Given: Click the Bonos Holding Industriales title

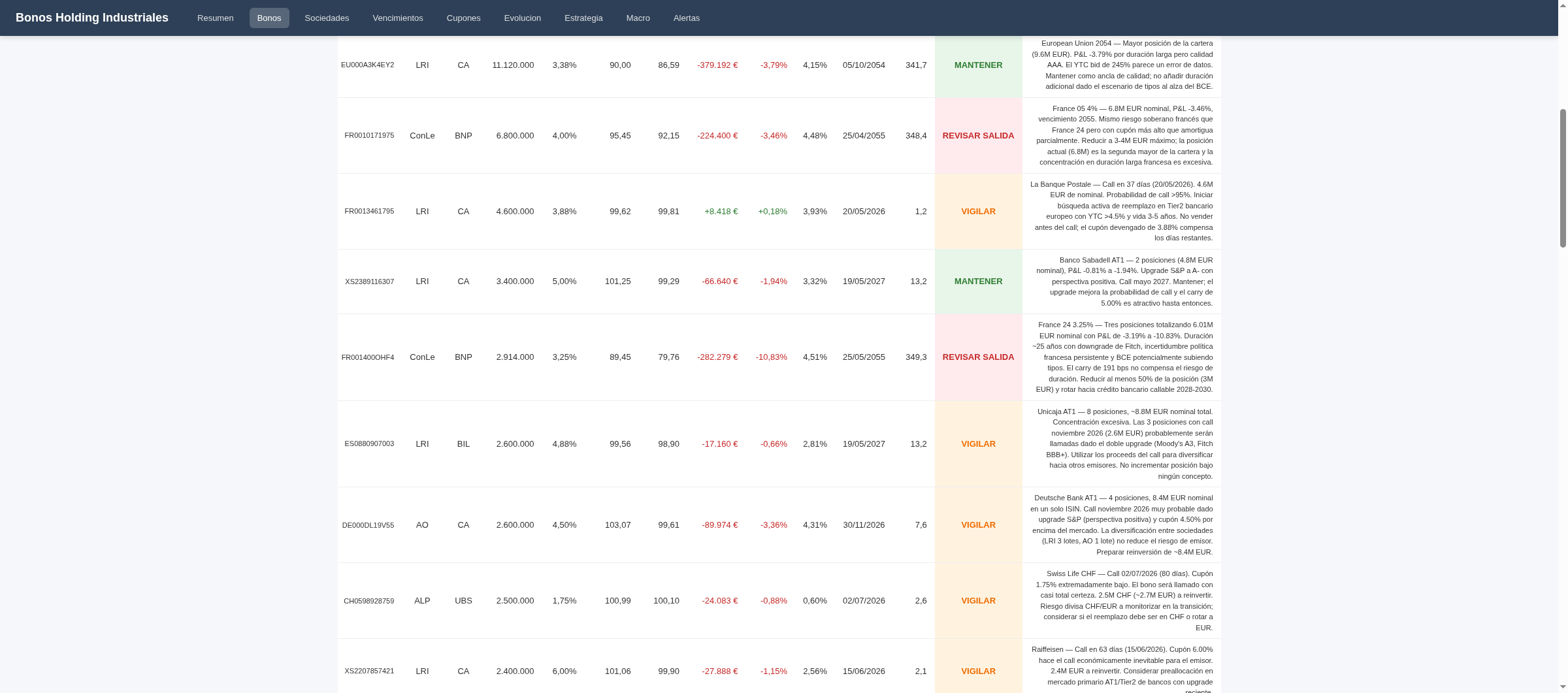Looking at the screenshot, I should (92, 18).
